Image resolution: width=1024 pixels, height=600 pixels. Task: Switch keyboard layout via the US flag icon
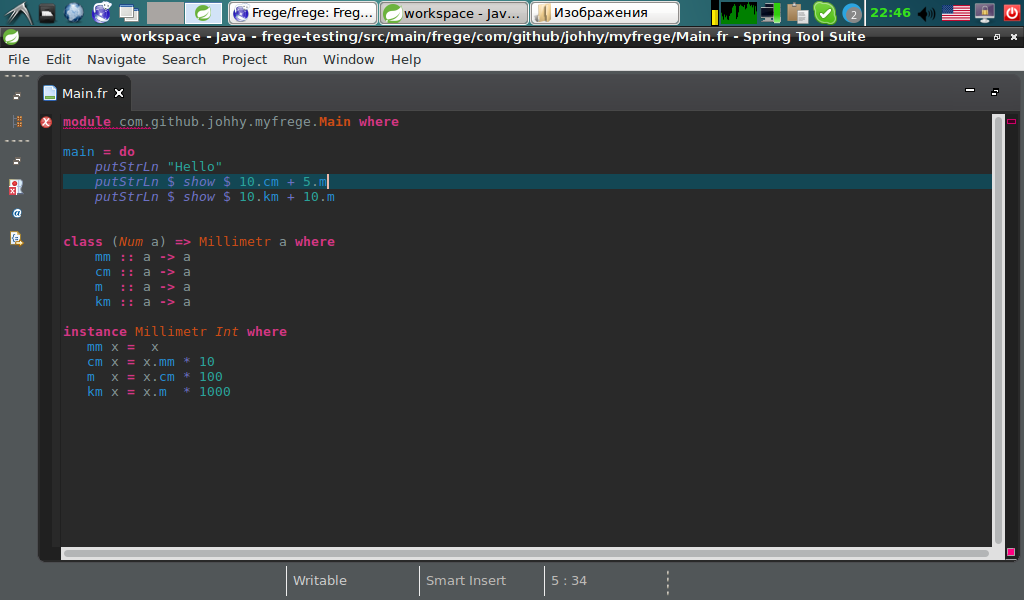(x=955, y=13)
